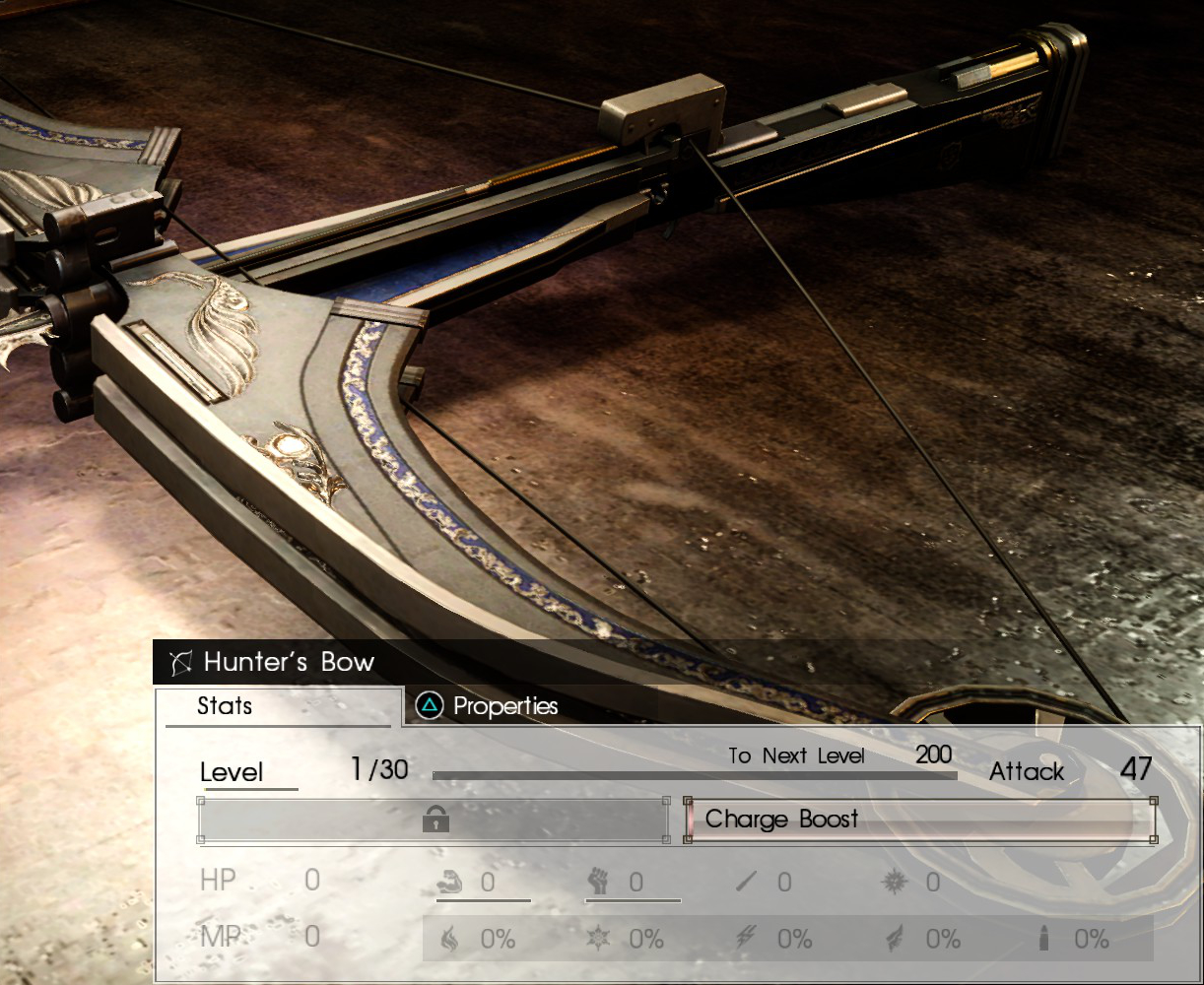Click the dark resistance icon
This screenshot has width=1204, height=985.
[895, 940]
